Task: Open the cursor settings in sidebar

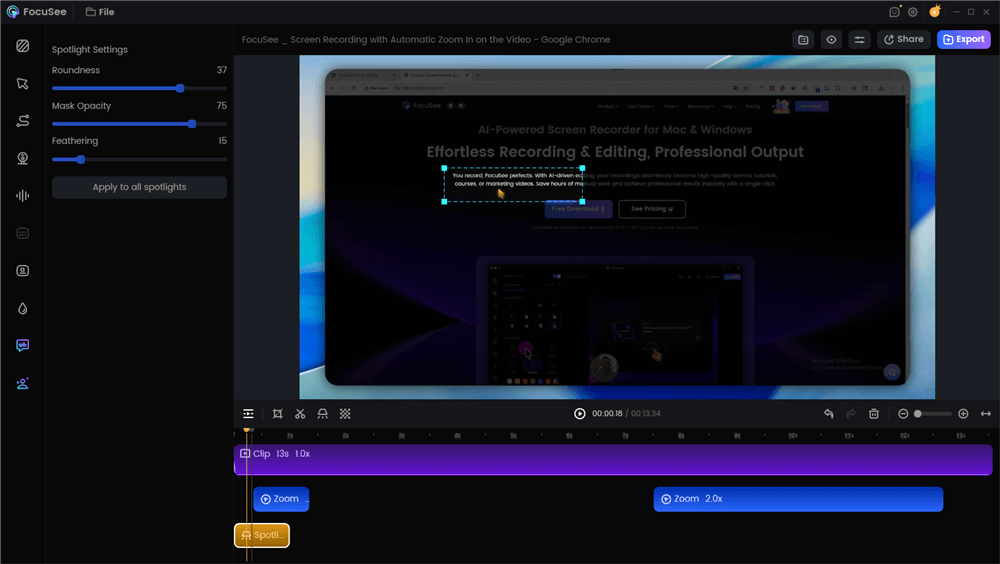Action: pyautogui.click(x=23, y=84)
